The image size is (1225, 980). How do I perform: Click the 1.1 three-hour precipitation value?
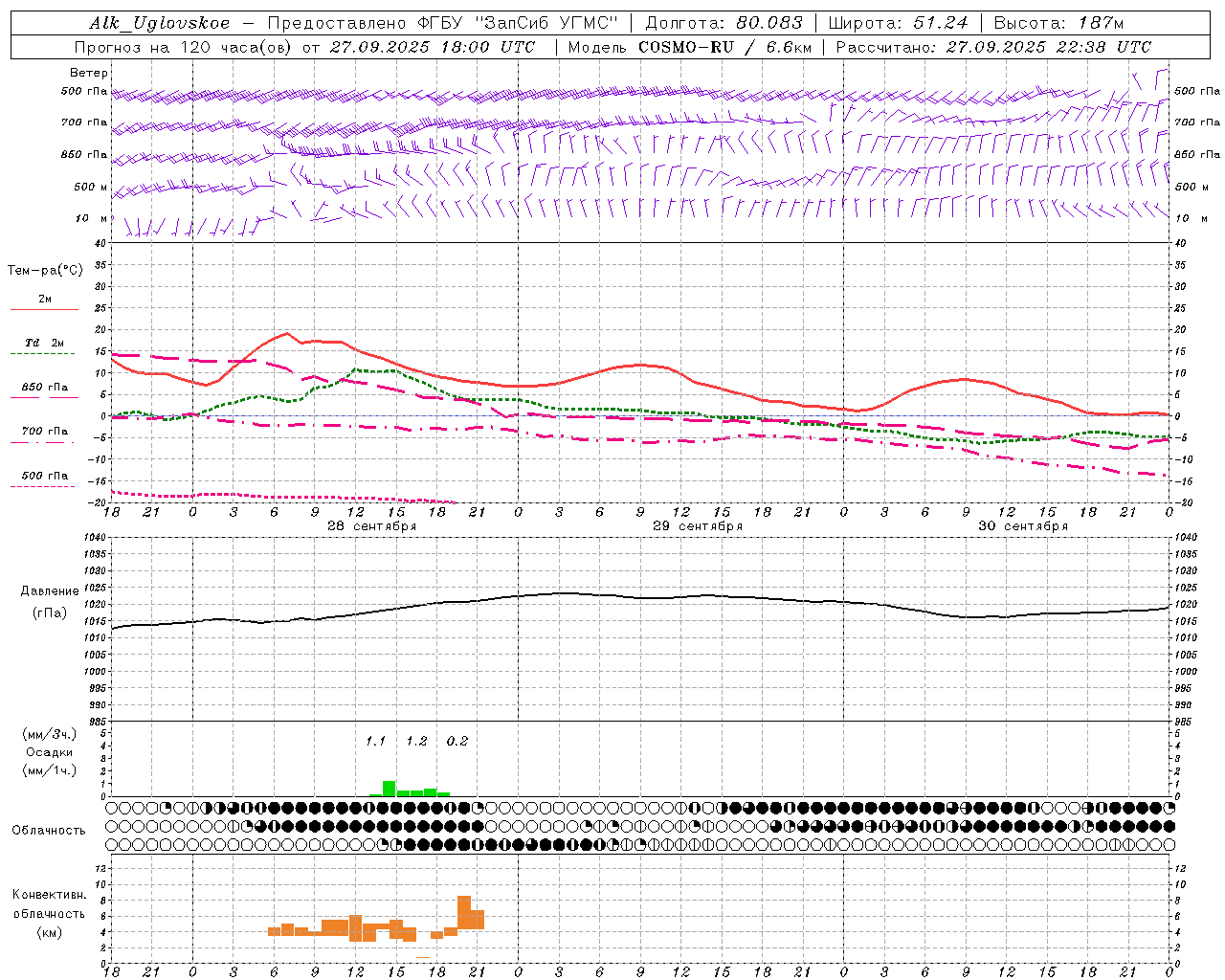tap(375, 742)
